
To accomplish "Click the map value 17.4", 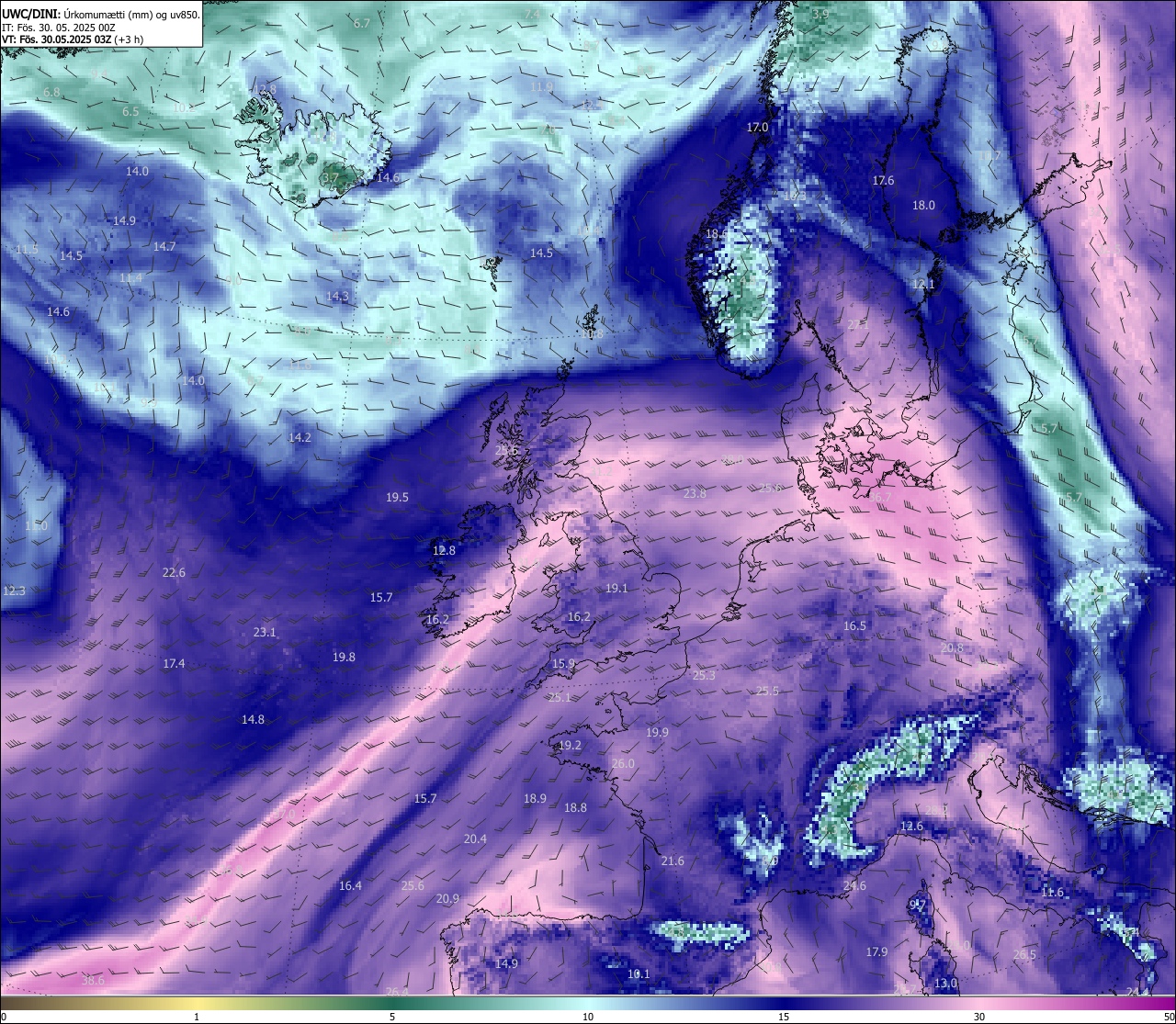I will click(174, 663).
